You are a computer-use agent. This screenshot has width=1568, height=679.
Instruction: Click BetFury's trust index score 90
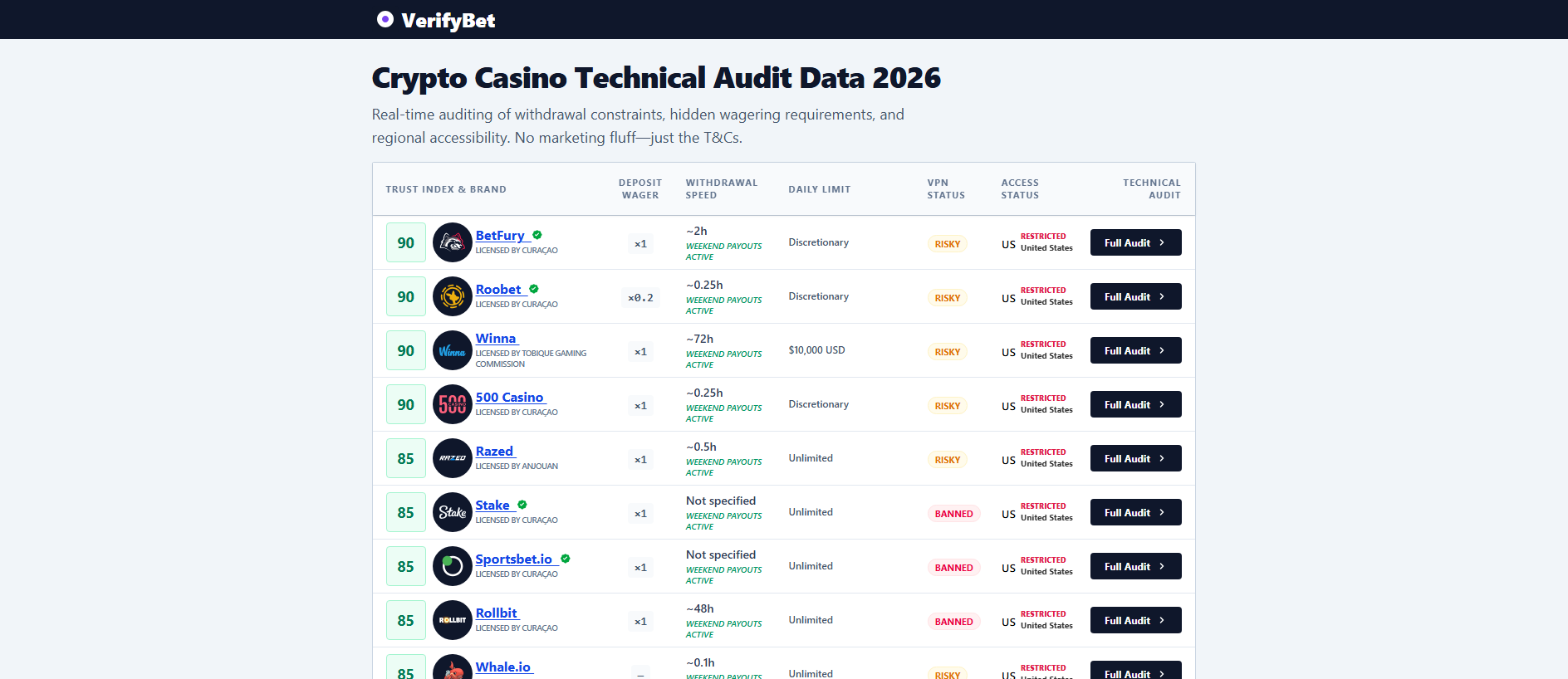(406, 242)
